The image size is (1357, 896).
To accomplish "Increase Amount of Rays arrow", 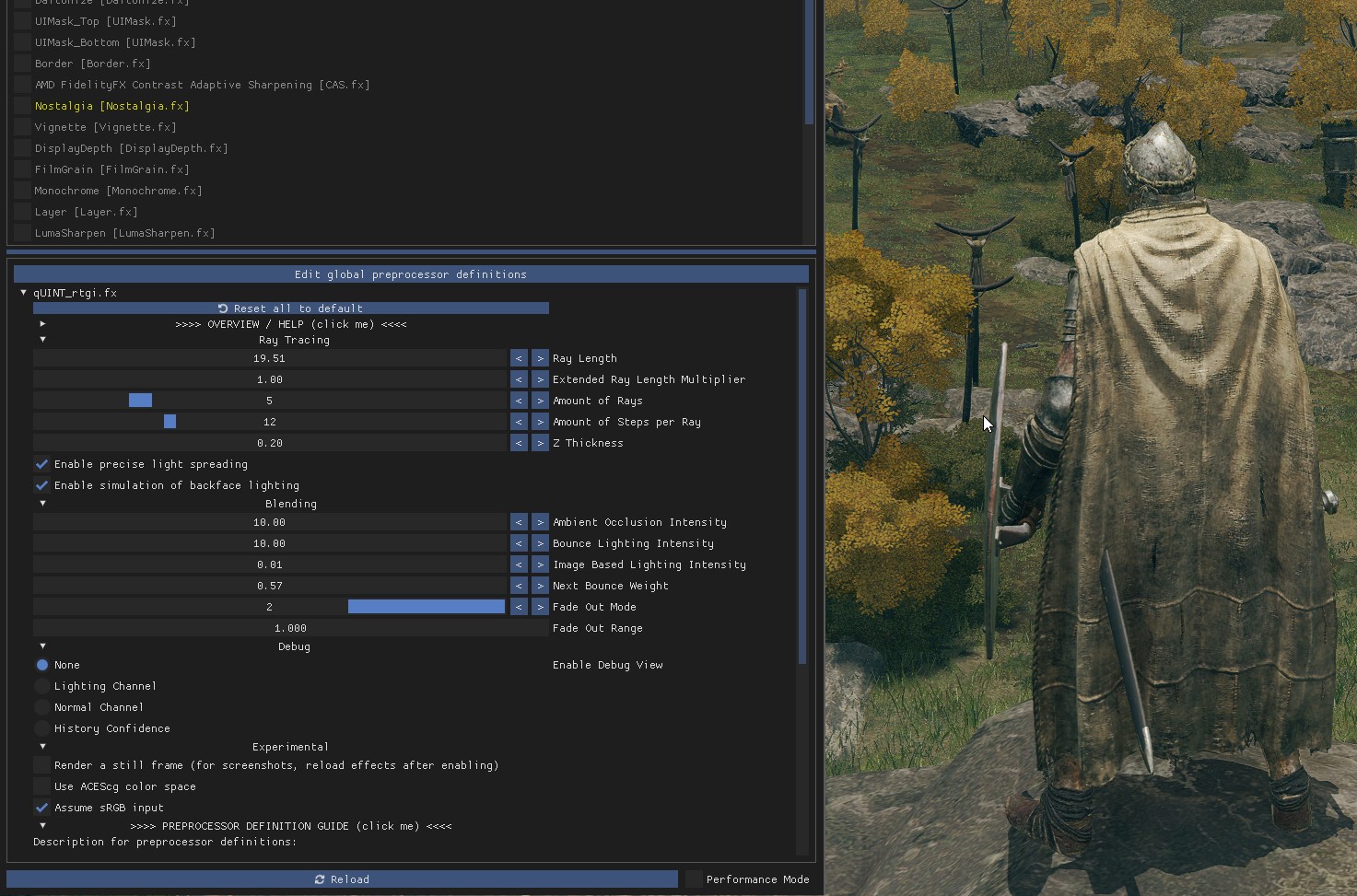I will [540, 401].
